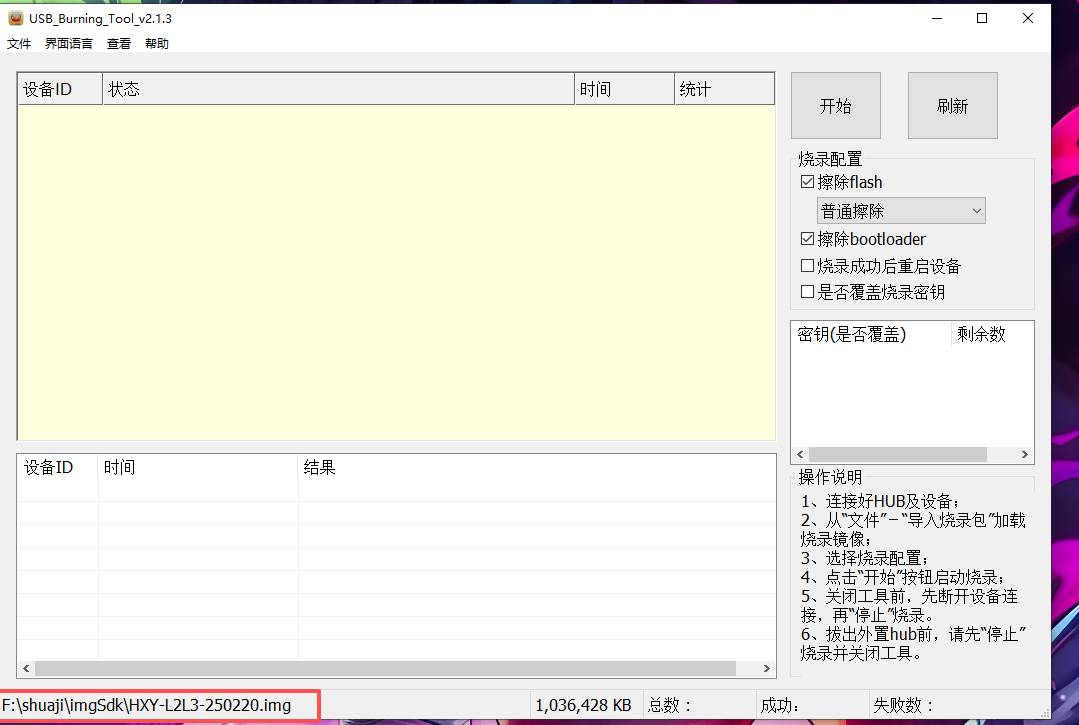Screen dimensions: 1079x725
Task: Enable 烧录成功后重启设备 checkbox
Action: pyautogui.click(x=808, y=267)
